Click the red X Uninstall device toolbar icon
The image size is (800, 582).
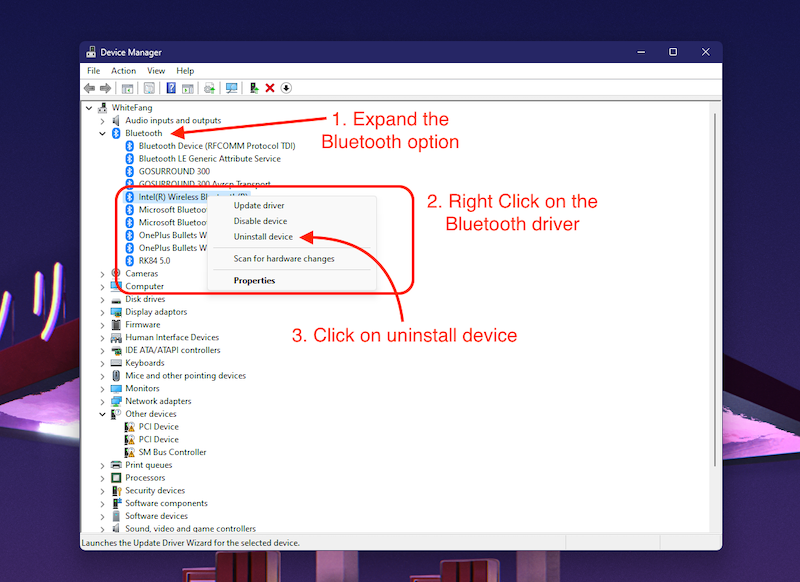[270, 88]
